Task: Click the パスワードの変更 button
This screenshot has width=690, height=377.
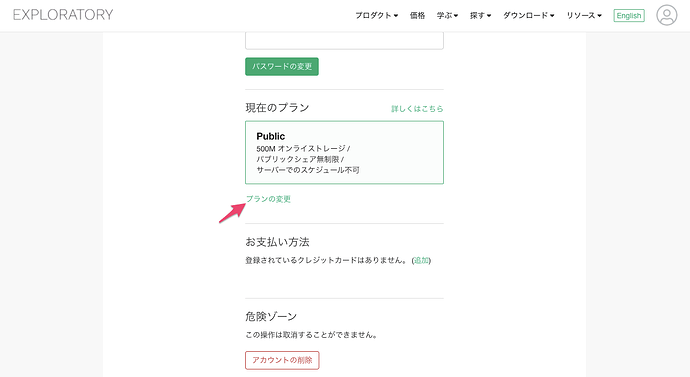Action: point(282,66)
